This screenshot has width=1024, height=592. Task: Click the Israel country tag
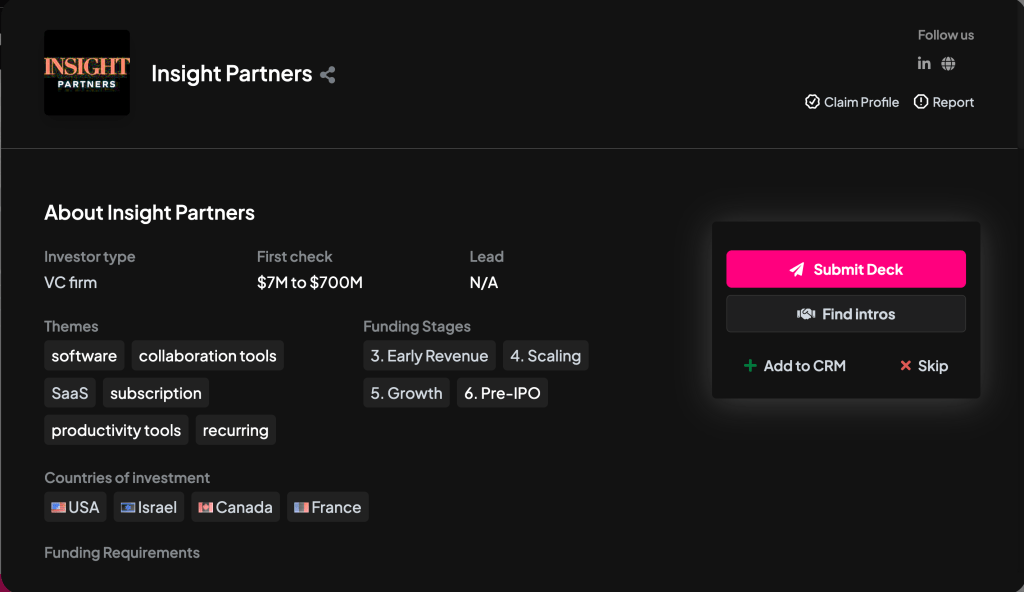pos(148,507)
